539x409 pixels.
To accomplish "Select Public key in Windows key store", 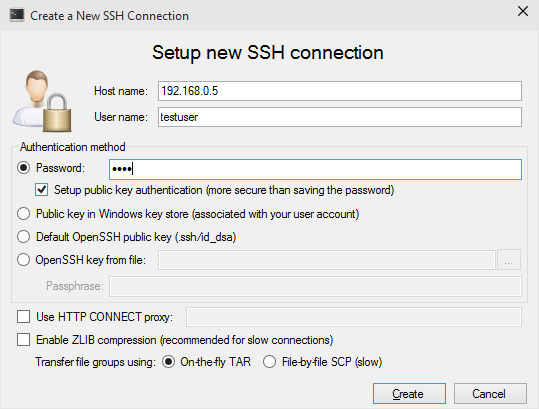I will [23, 214].
